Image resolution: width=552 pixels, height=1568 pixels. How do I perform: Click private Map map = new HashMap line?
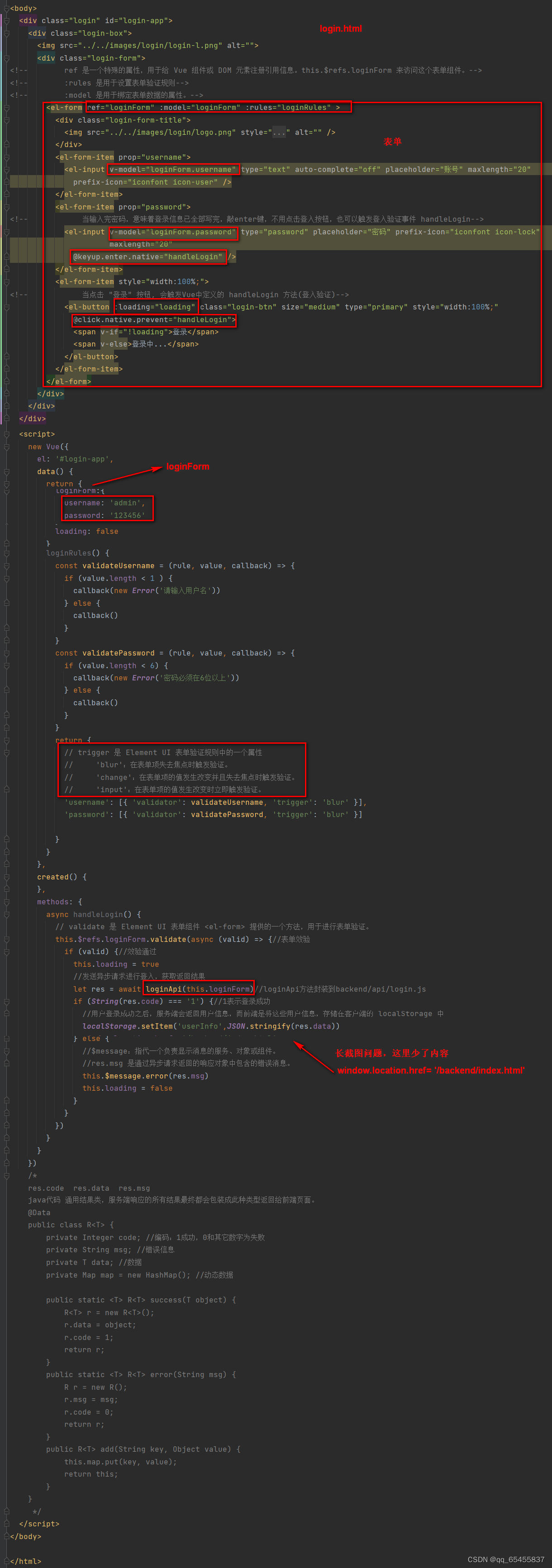[x=139, y=1274]
